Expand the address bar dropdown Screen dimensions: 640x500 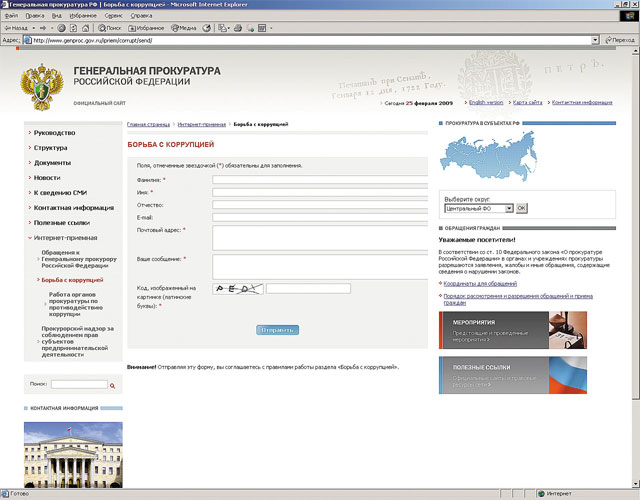pyautogui.click(x=595, y=40)
